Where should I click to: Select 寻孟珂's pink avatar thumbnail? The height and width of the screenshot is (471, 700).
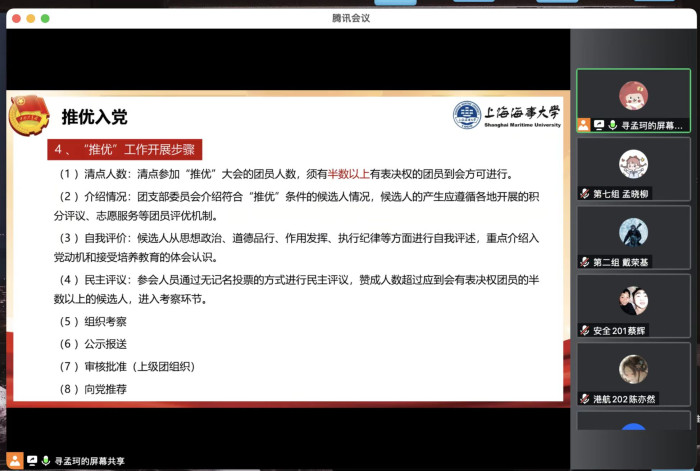(x=633, y=96)
